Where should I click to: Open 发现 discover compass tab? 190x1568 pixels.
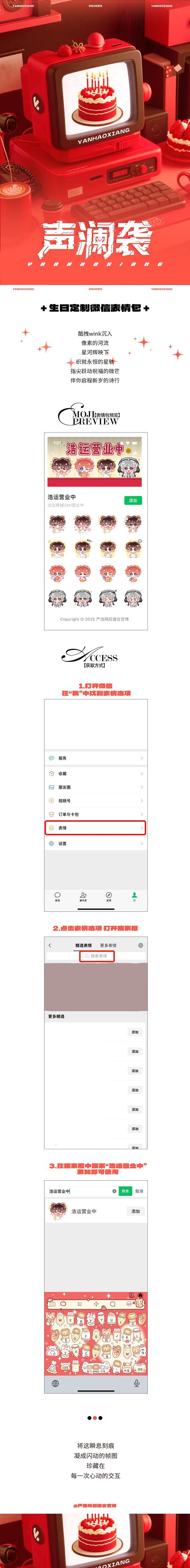click(x=108, y=896)
